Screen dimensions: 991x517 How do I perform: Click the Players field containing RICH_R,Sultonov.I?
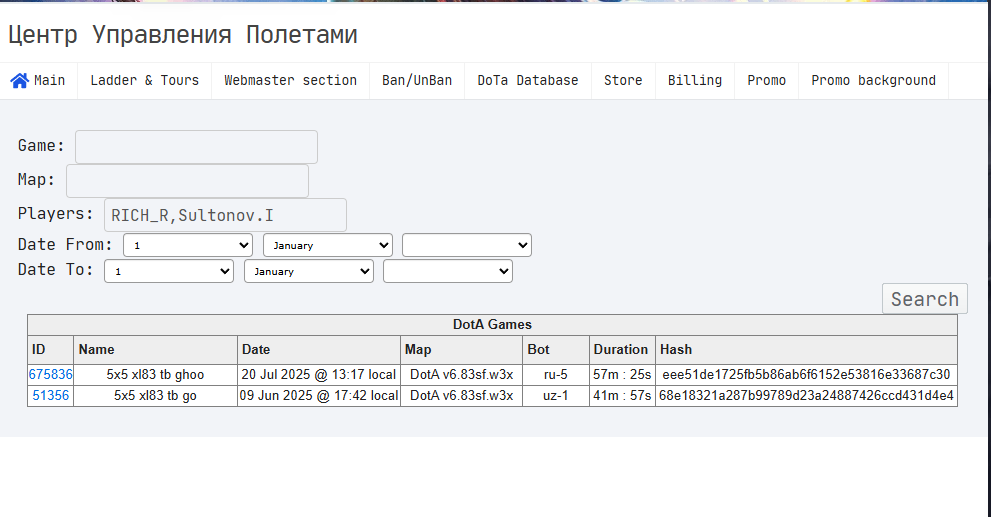[x=225, y=215]
